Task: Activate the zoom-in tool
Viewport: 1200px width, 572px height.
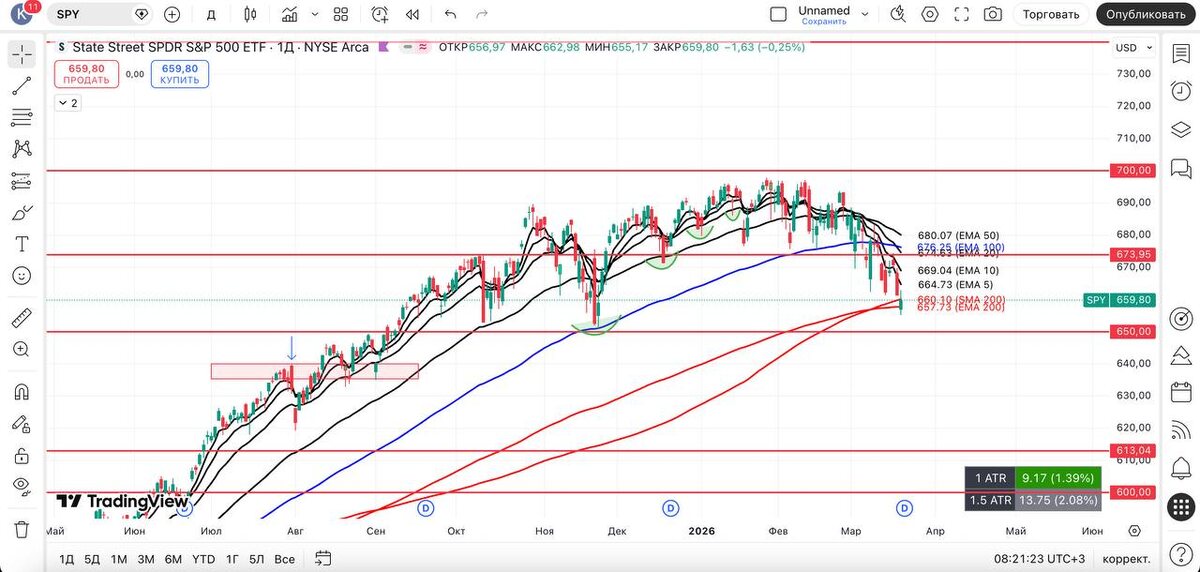Action: (22, 349)
